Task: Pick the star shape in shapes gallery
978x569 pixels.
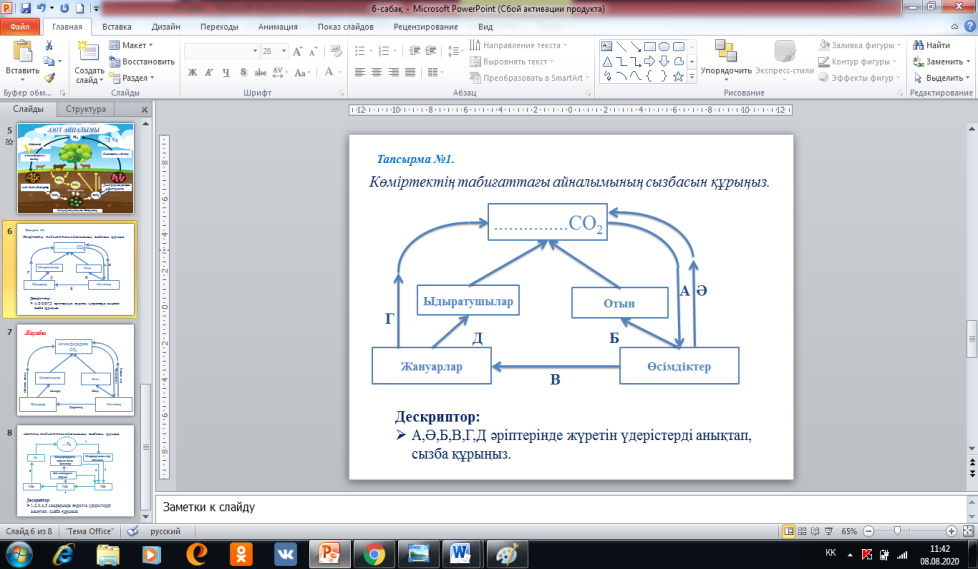Action: coord(678,76)
